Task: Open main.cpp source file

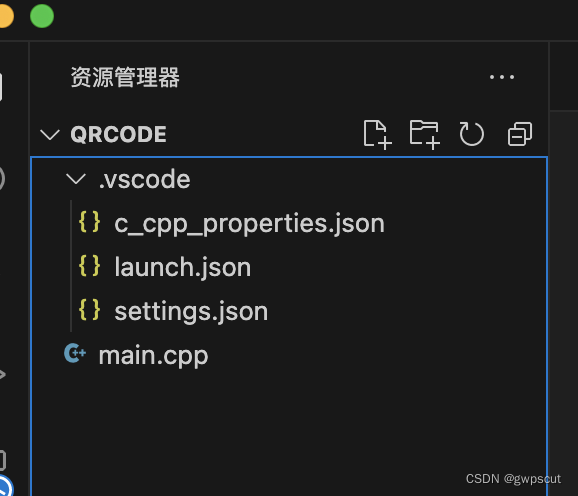Action: [289, 356]
